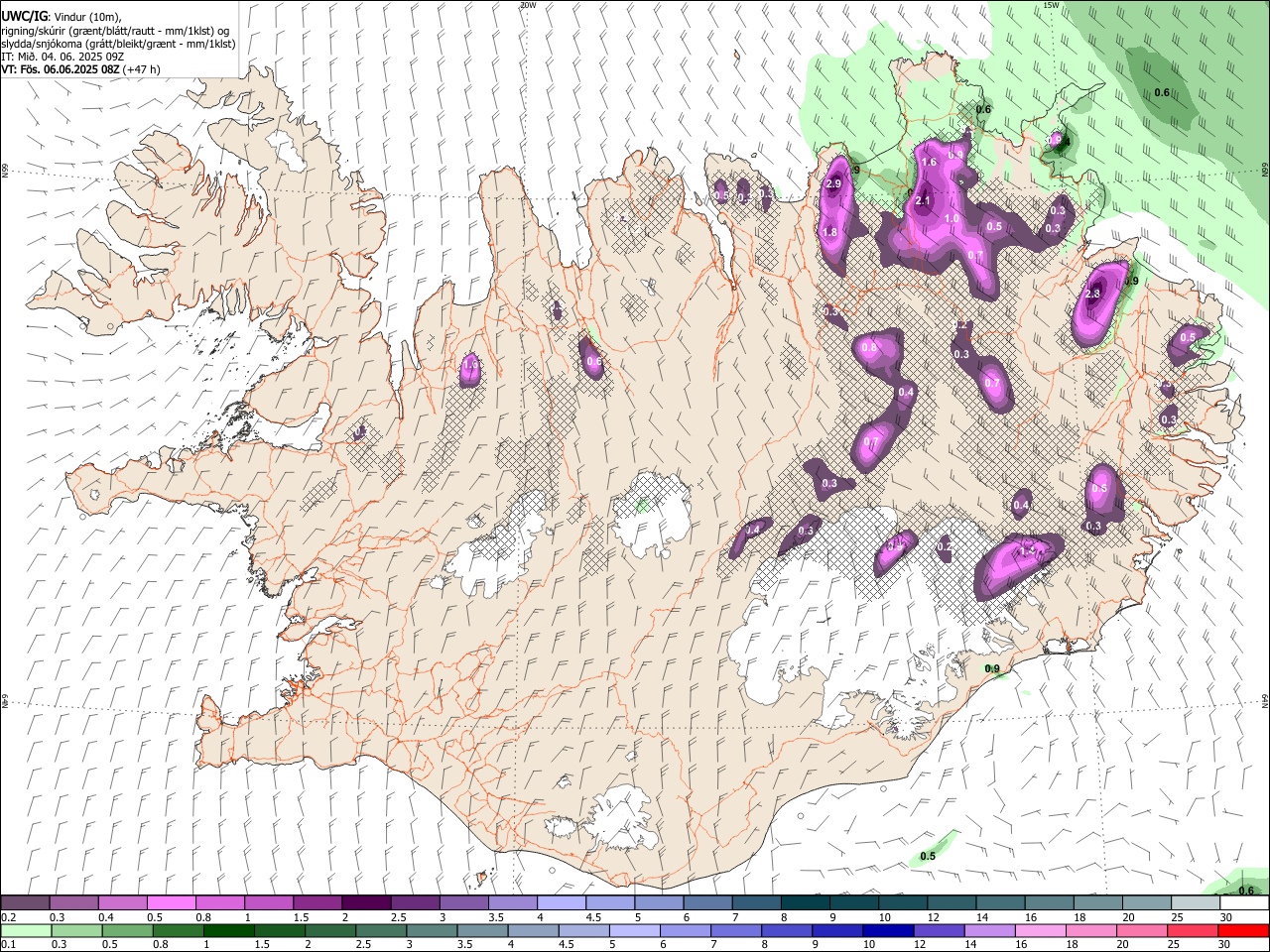Click dark blue lower swatch between 10 and 12
1270x952 pixels.
pos(887,930)
